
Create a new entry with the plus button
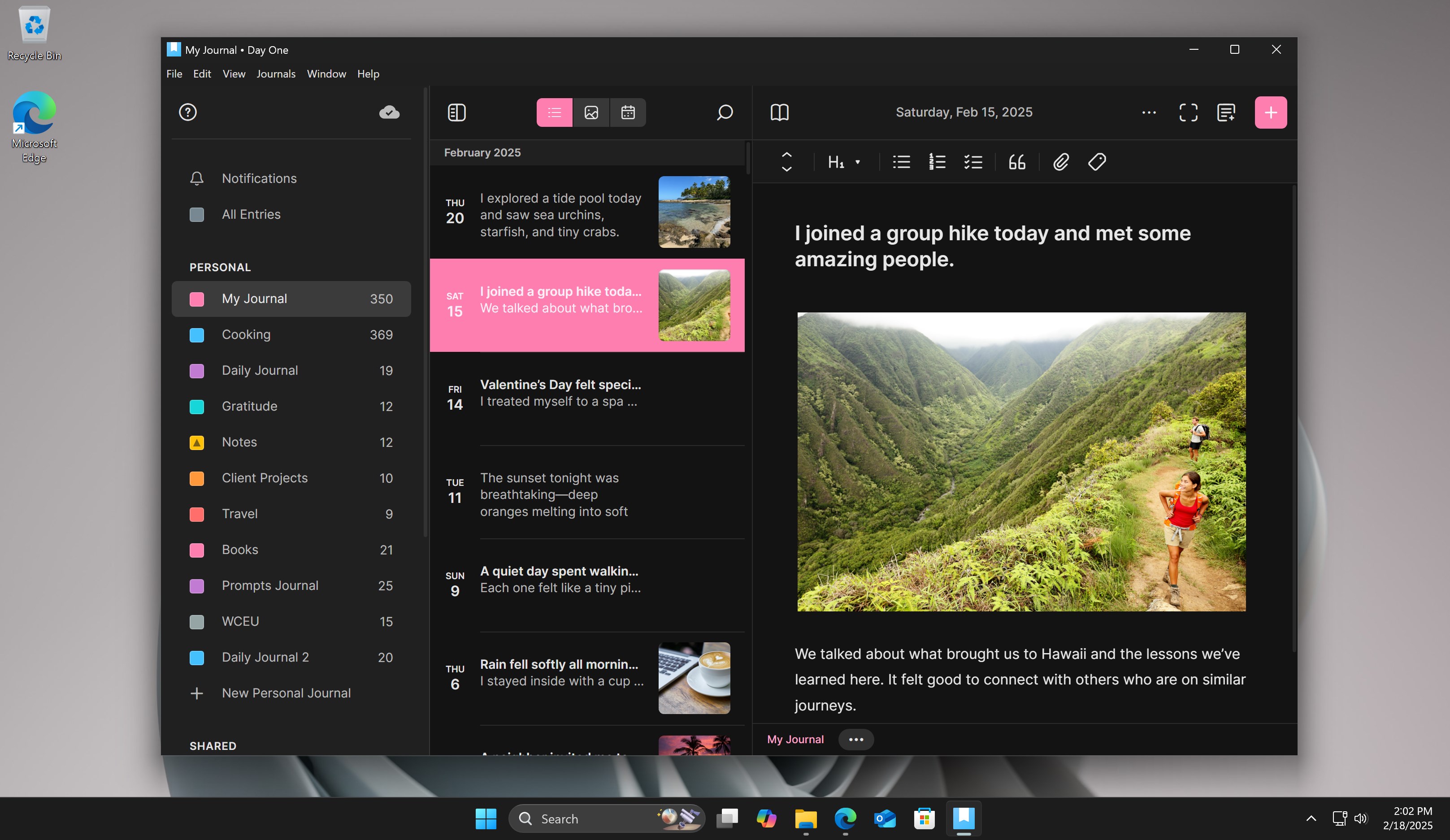(x=1271, y=112)
